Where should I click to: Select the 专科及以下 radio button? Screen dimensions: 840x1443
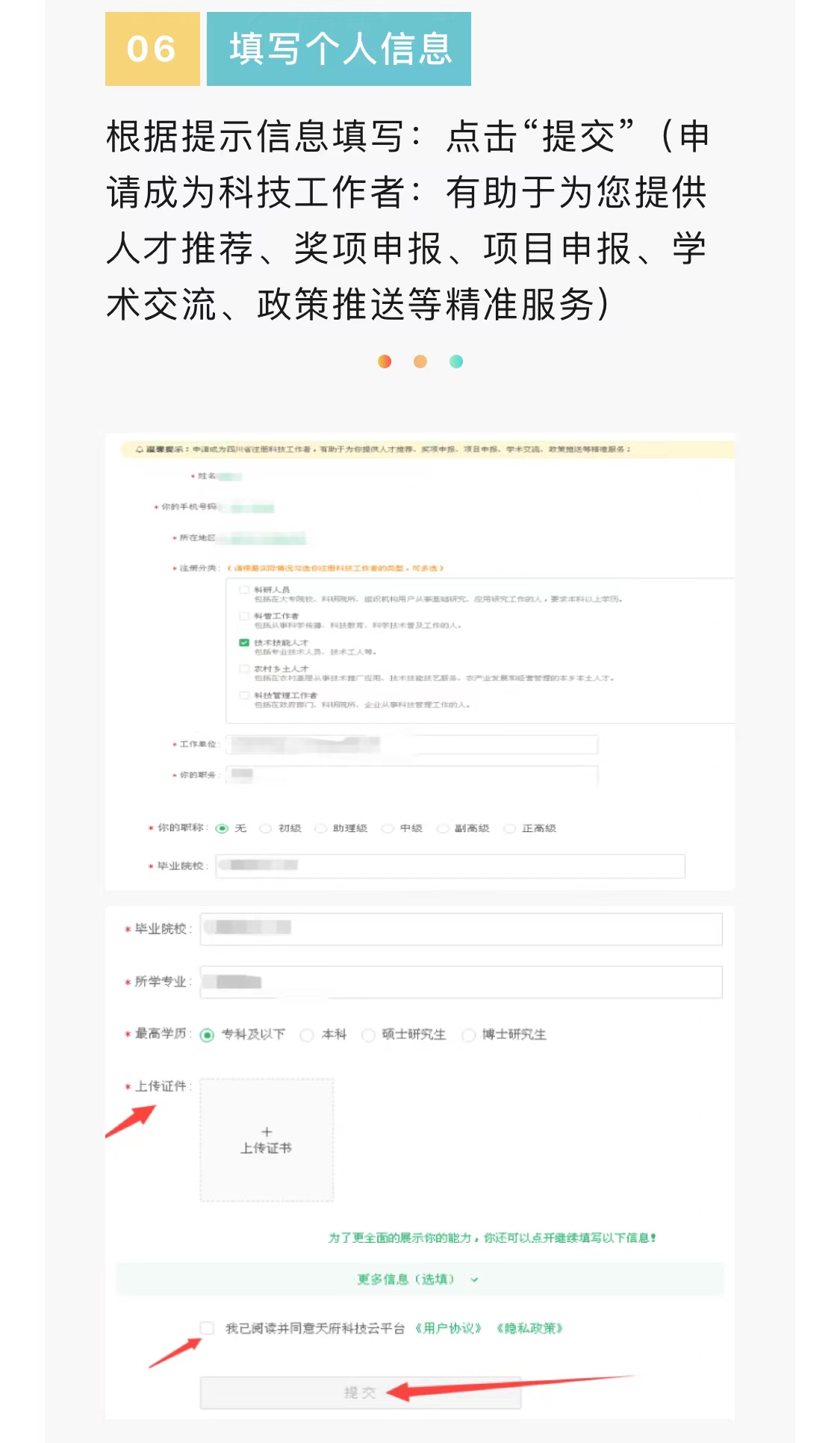tap(208, 1034)
